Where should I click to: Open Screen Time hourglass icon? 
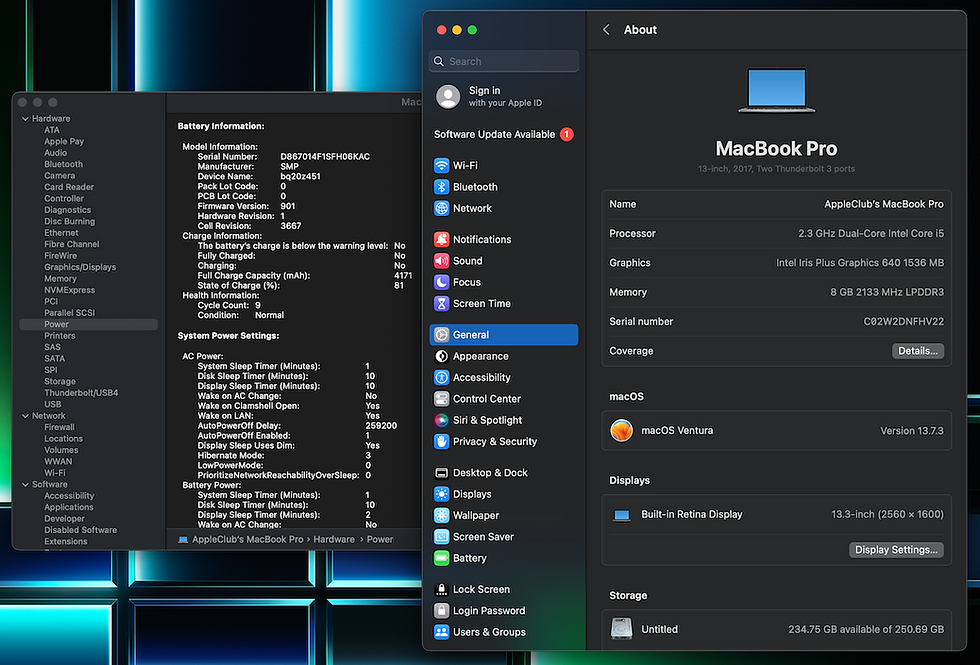(x=441, y=303)
